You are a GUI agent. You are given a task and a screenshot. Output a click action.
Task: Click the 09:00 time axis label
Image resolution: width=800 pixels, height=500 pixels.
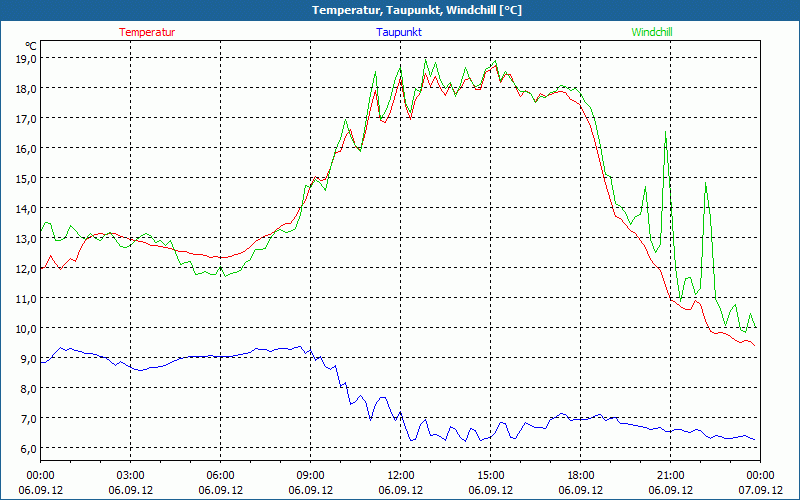[310, 476]
